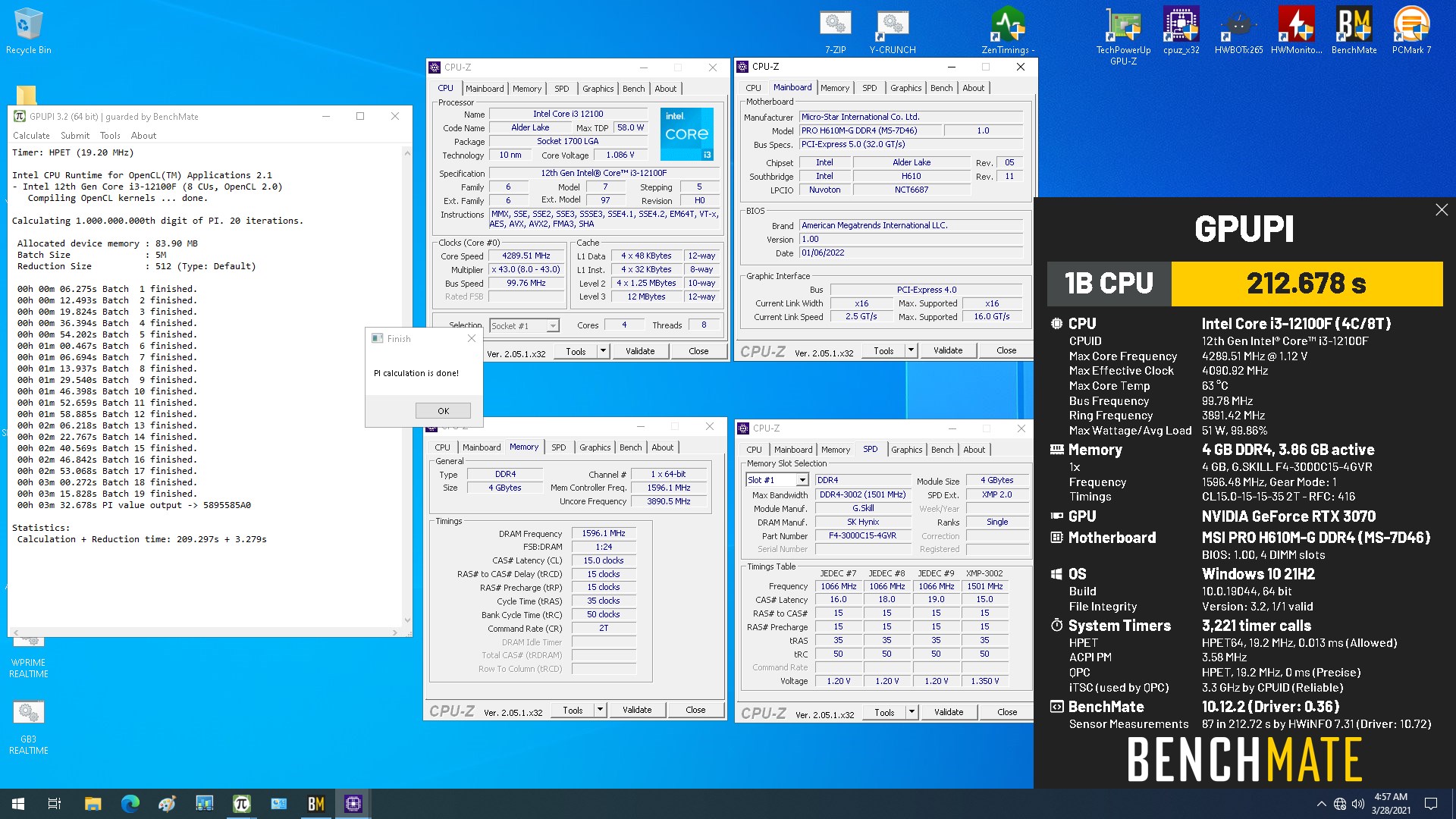The height and width of the screenshot is (819, 1456).
Task: Click the Intel Core i3 logo in CPU-Z
Action: [x=686, y=133]
